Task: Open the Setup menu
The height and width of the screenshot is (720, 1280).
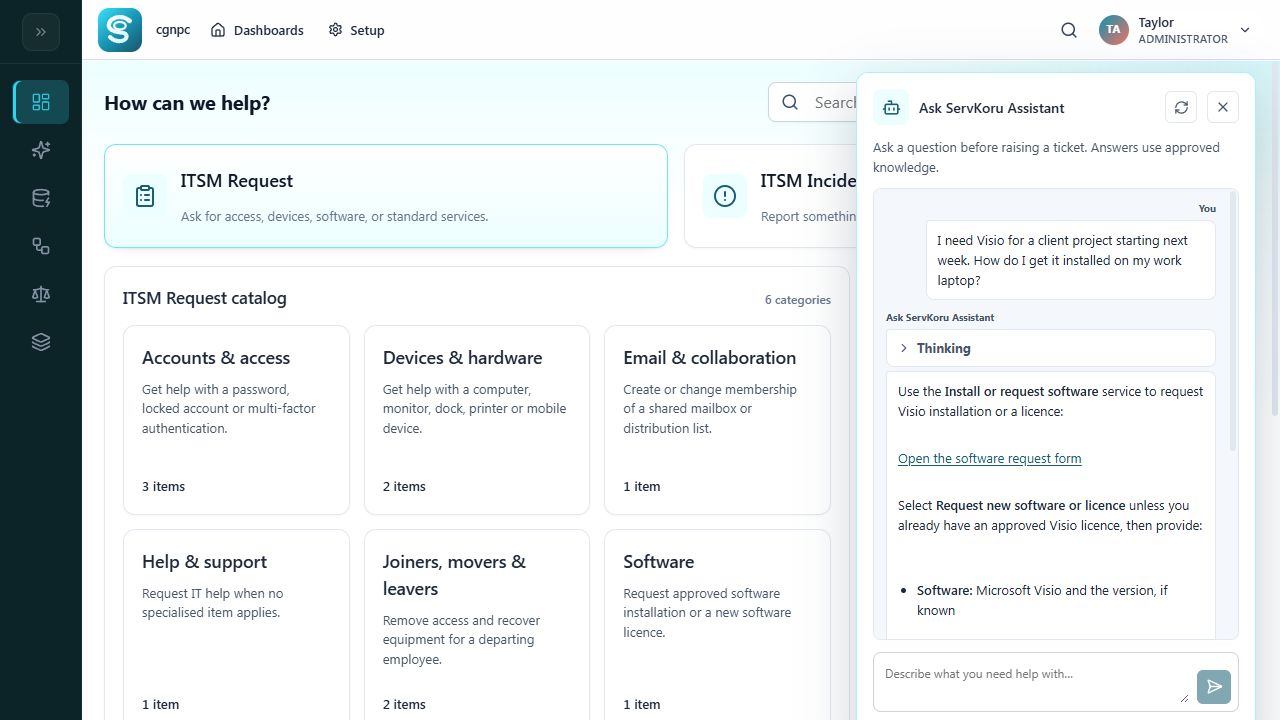Action: coord(356,30)
